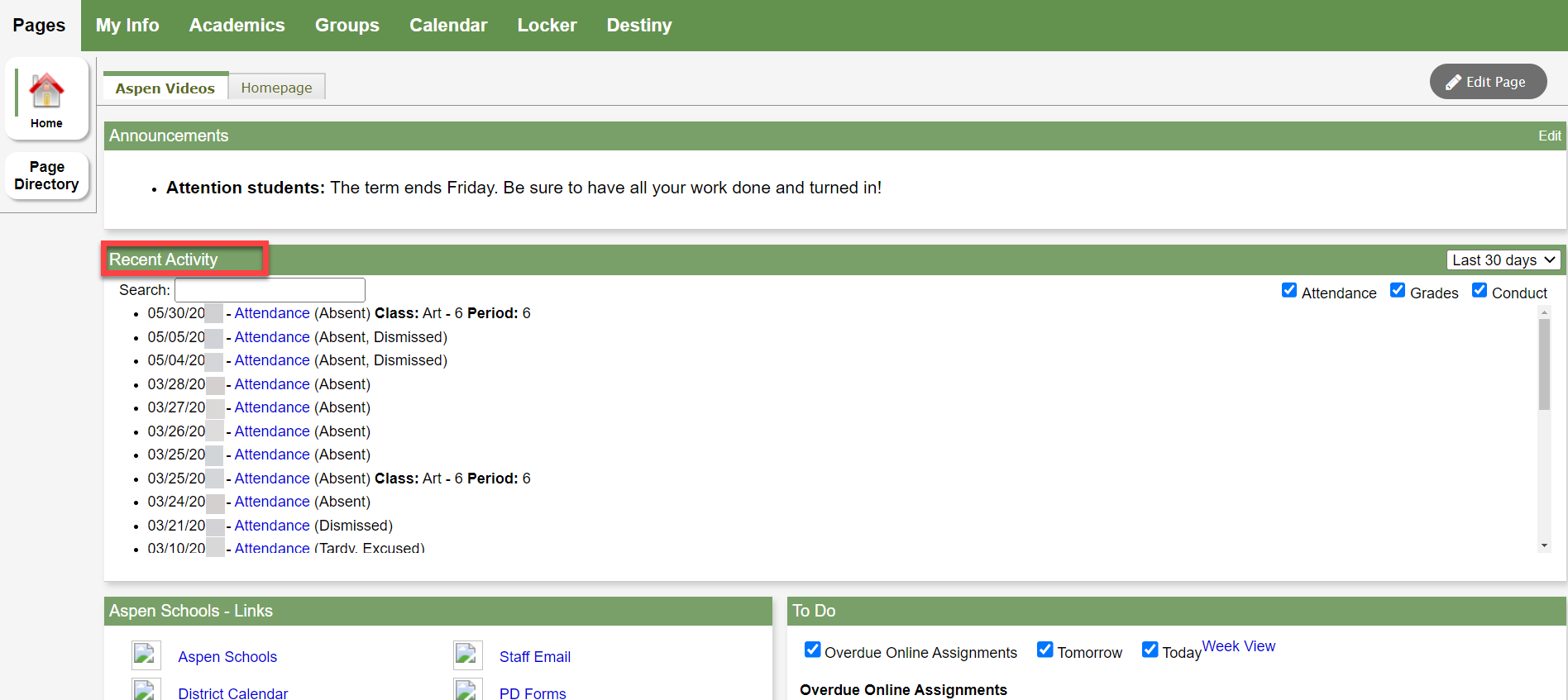Click the Recent Activity scroll down arrow
Image resolution: width=1568 pixels, height=700 pixels.
(1543, 545)
